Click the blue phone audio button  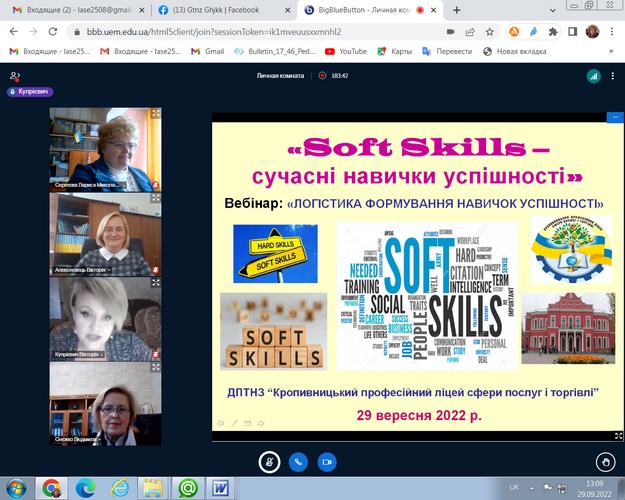tap(297, 462)
